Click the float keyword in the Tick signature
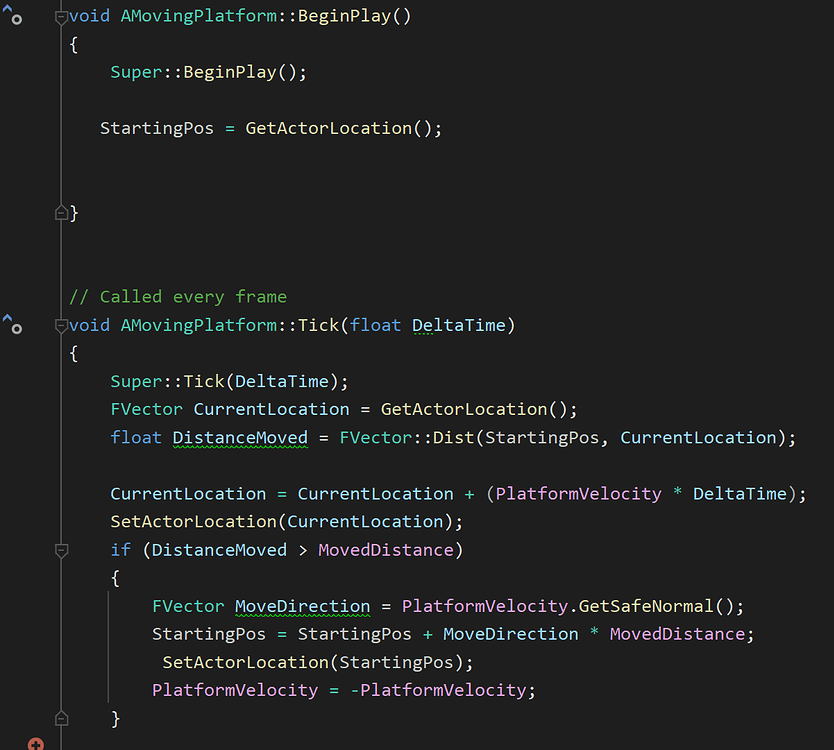Viewport: 834px width, 750px height. pyautogui.click(x=375, y=325)
